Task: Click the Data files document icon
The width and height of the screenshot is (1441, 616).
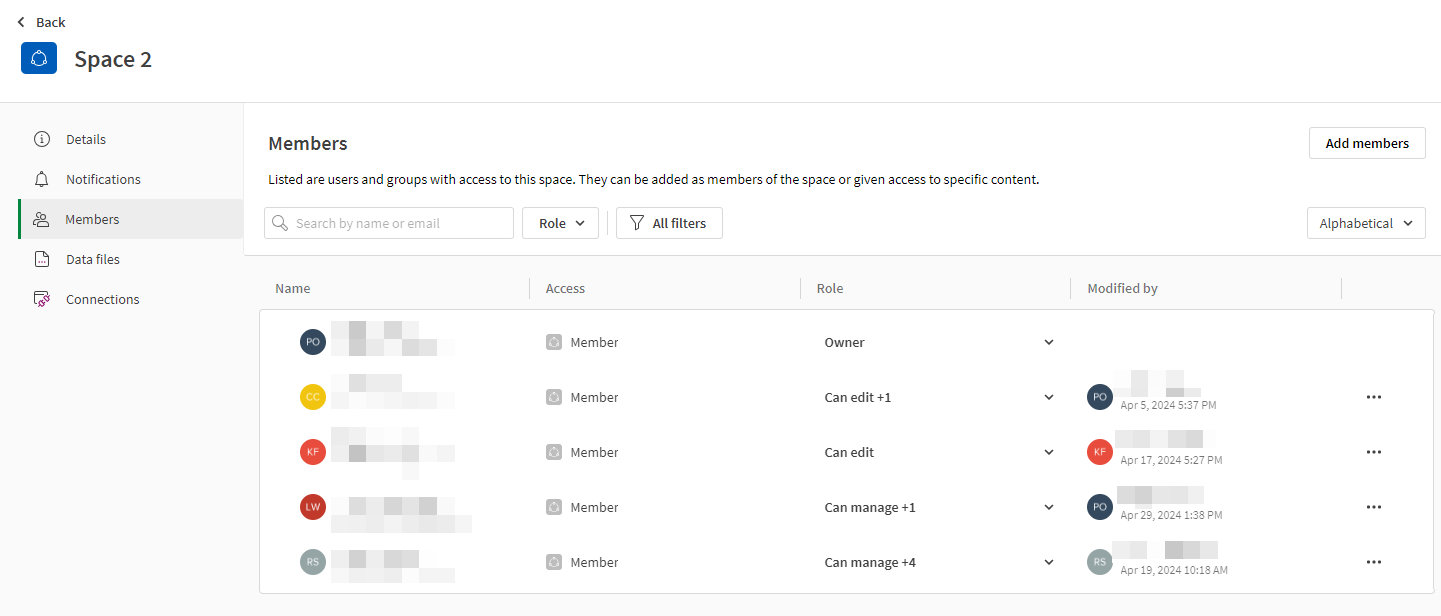Action: point(42,259)
